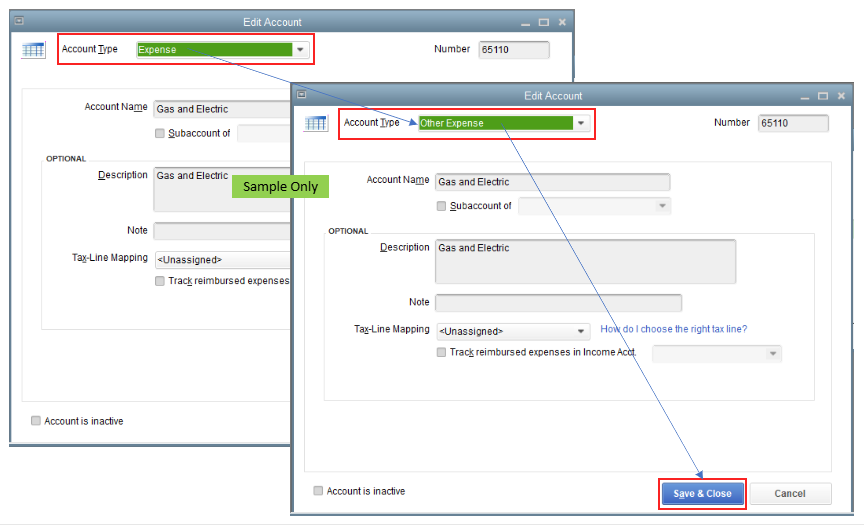The height and width of the screenshot is (525, 864).
Task: Click the Number field in front window
Action: (793, 123)
